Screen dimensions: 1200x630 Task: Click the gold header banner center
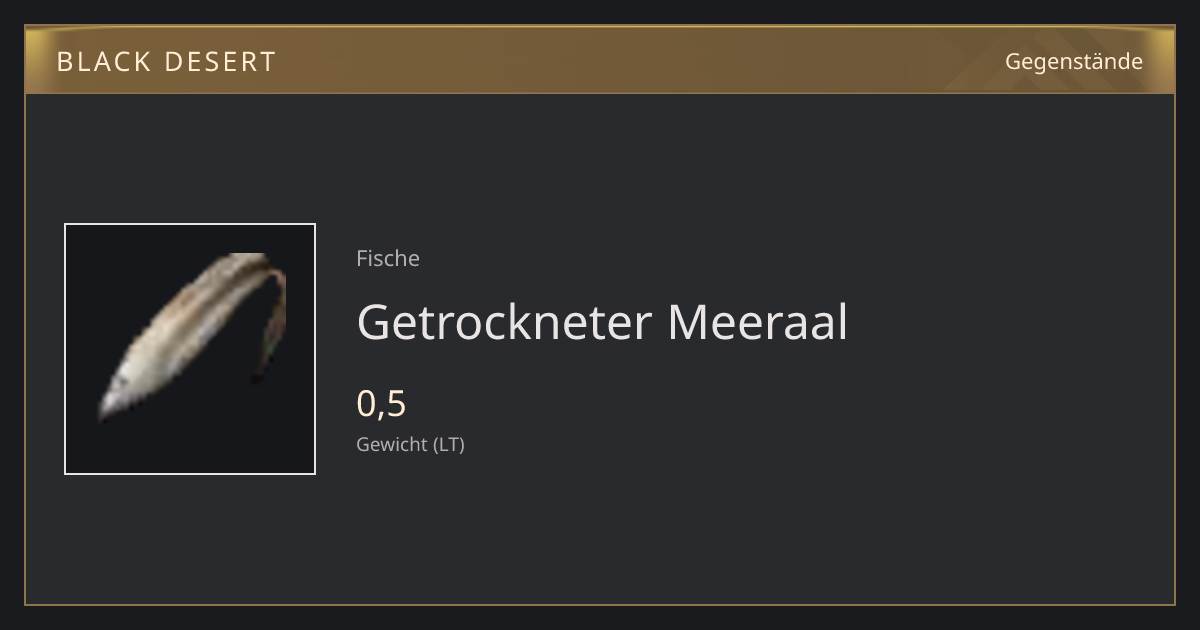[600, 60]
